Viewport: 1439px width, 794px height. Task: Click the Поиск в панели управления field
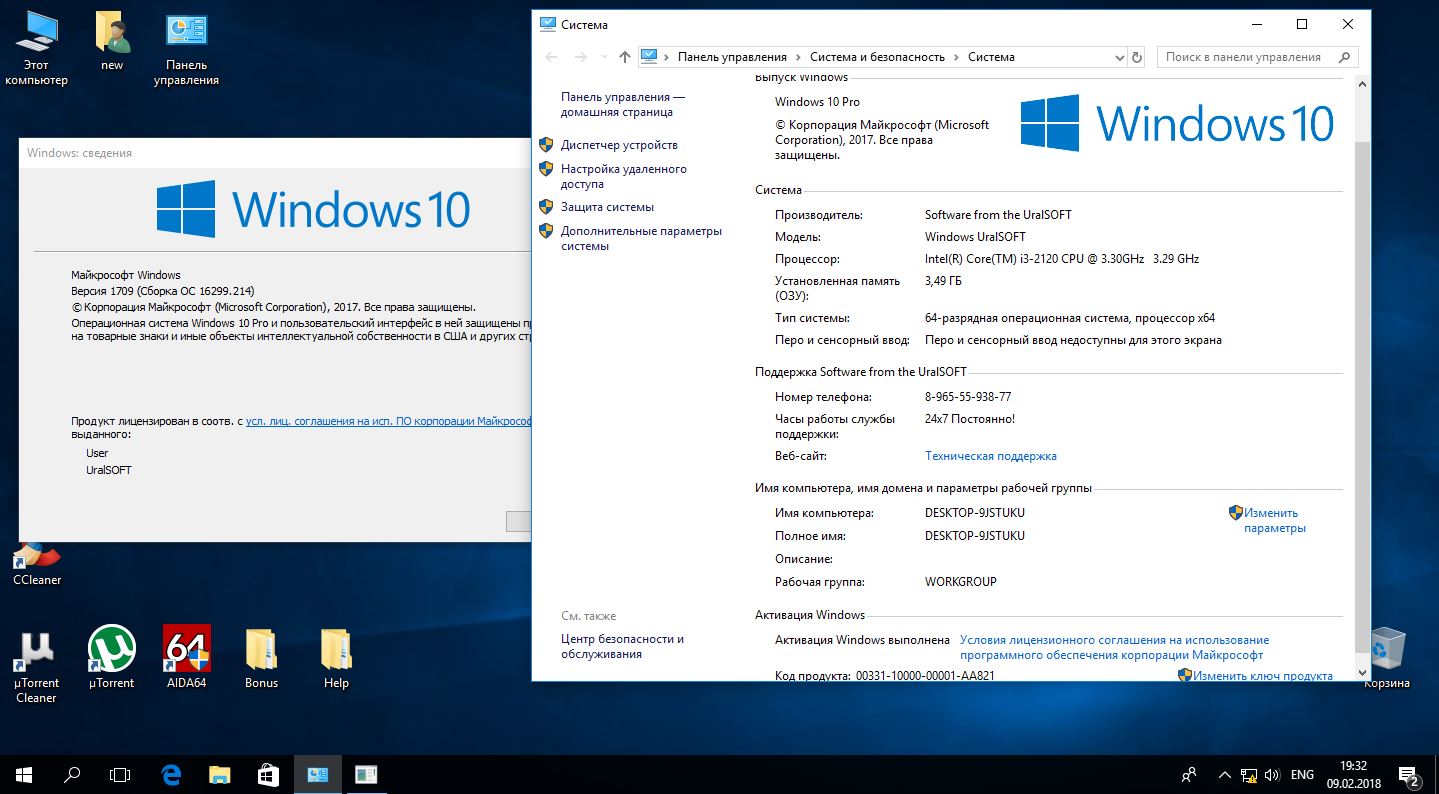pos(1245,57)
